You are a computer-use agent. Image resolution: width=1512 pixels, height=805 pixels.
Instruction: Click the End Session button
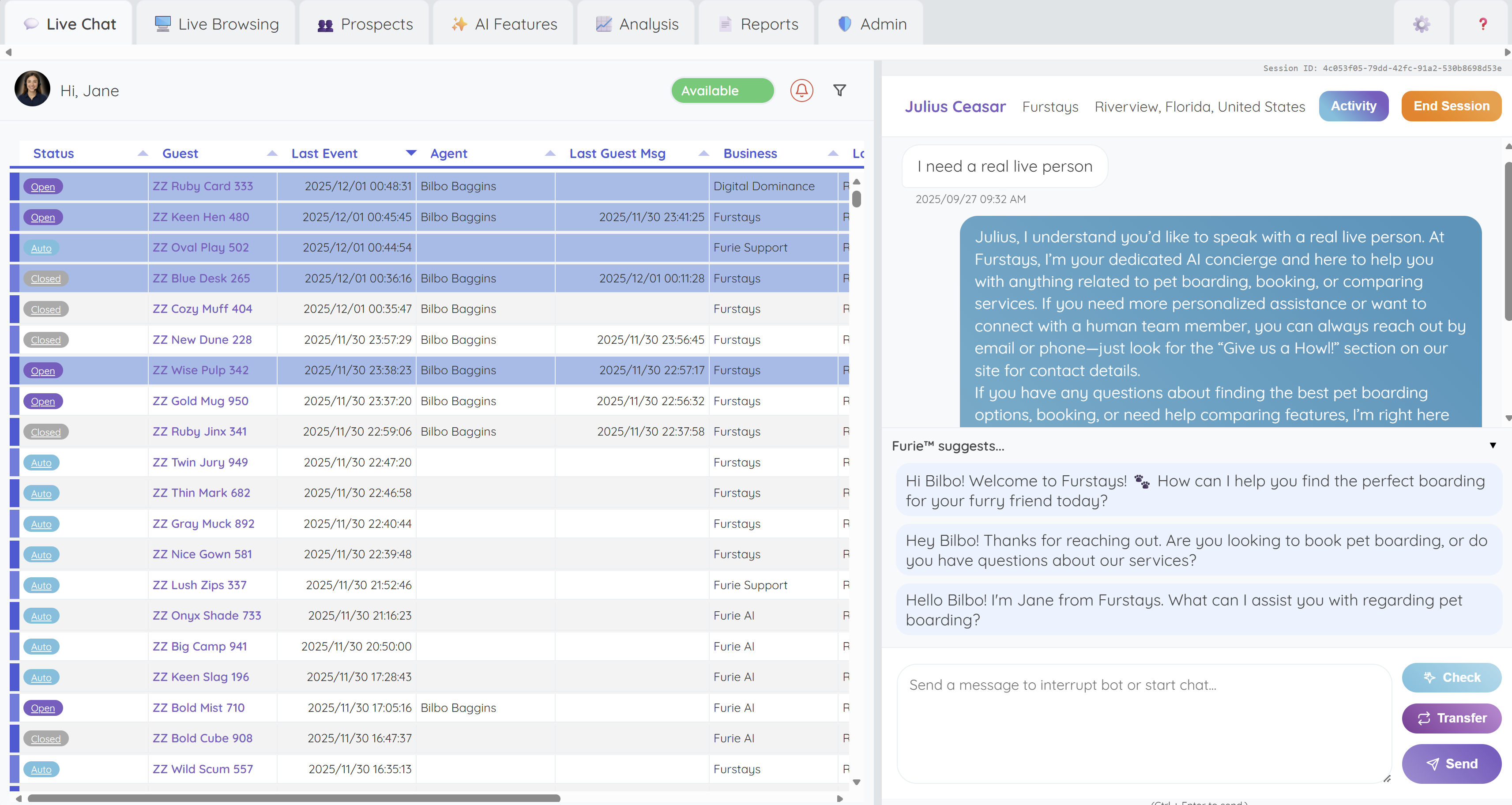[x=1451, y=106]
